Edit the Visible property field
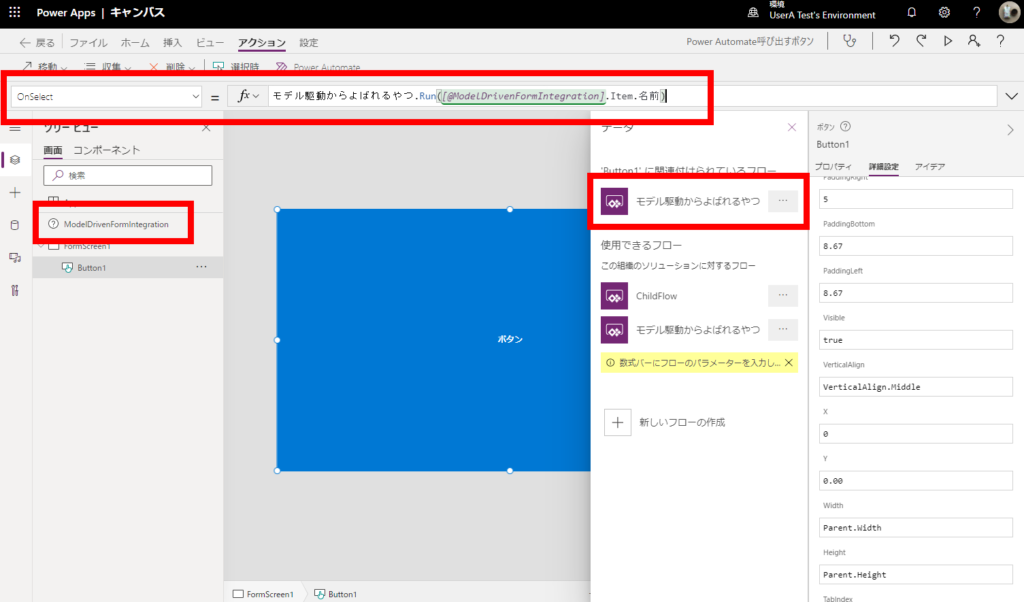Viewport: 1024px width, 602px height. tap(916, 340)
